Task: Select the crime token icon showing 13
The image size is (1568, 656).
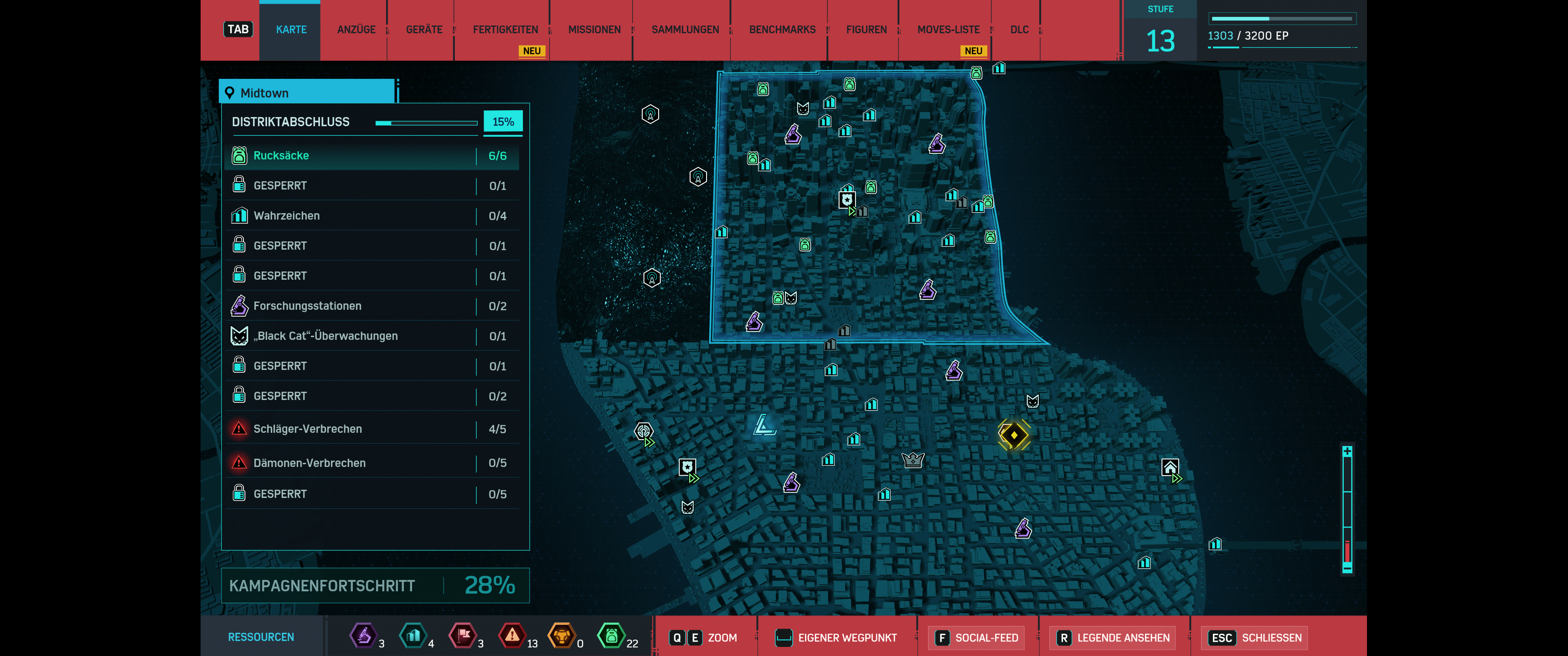Action: point(512,635)
